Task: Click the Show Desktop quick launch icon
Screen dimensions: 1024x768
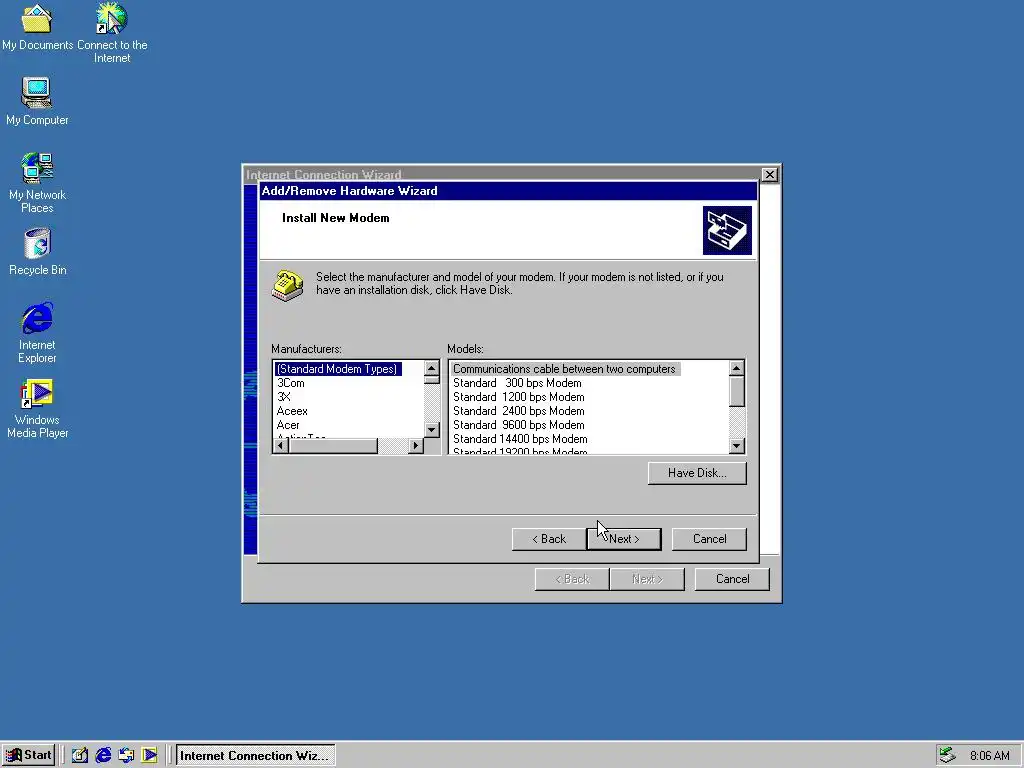Action: [80, 756]
